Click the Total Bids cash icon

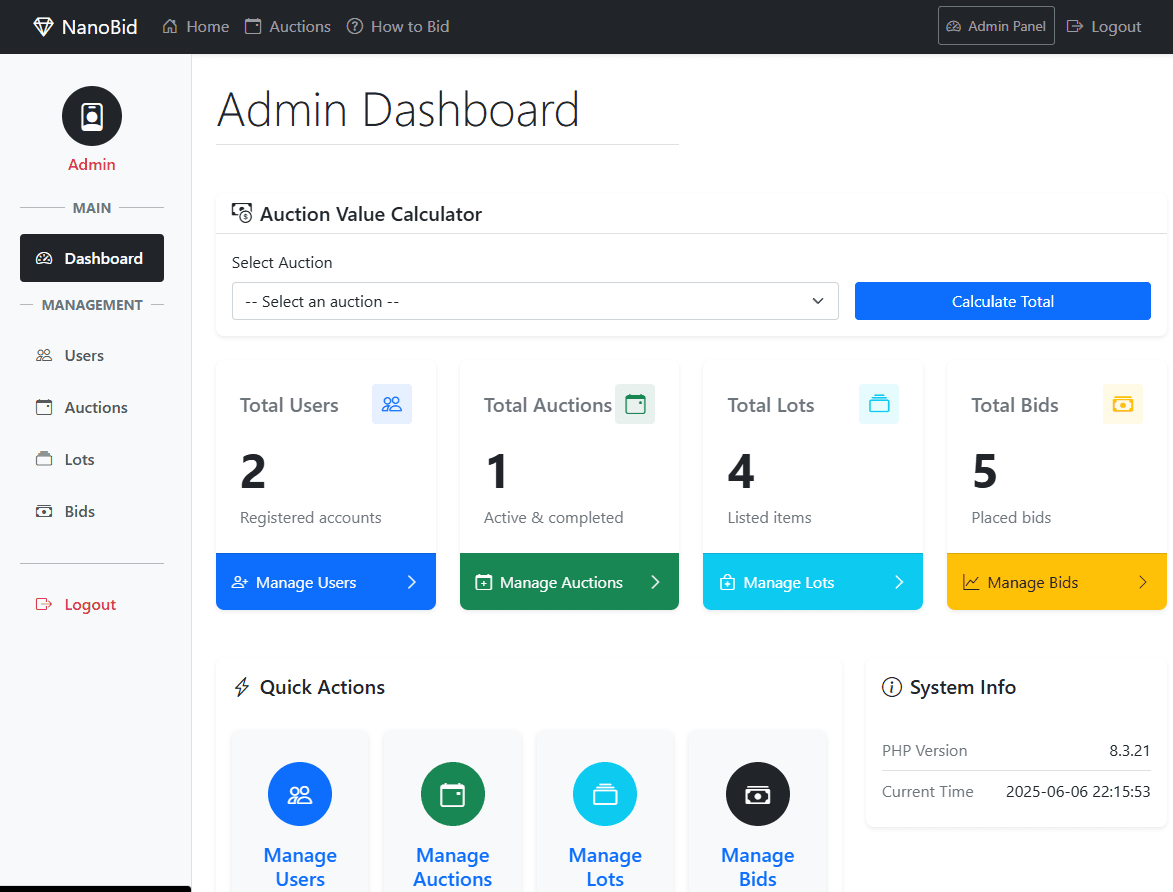point(1122,404)
